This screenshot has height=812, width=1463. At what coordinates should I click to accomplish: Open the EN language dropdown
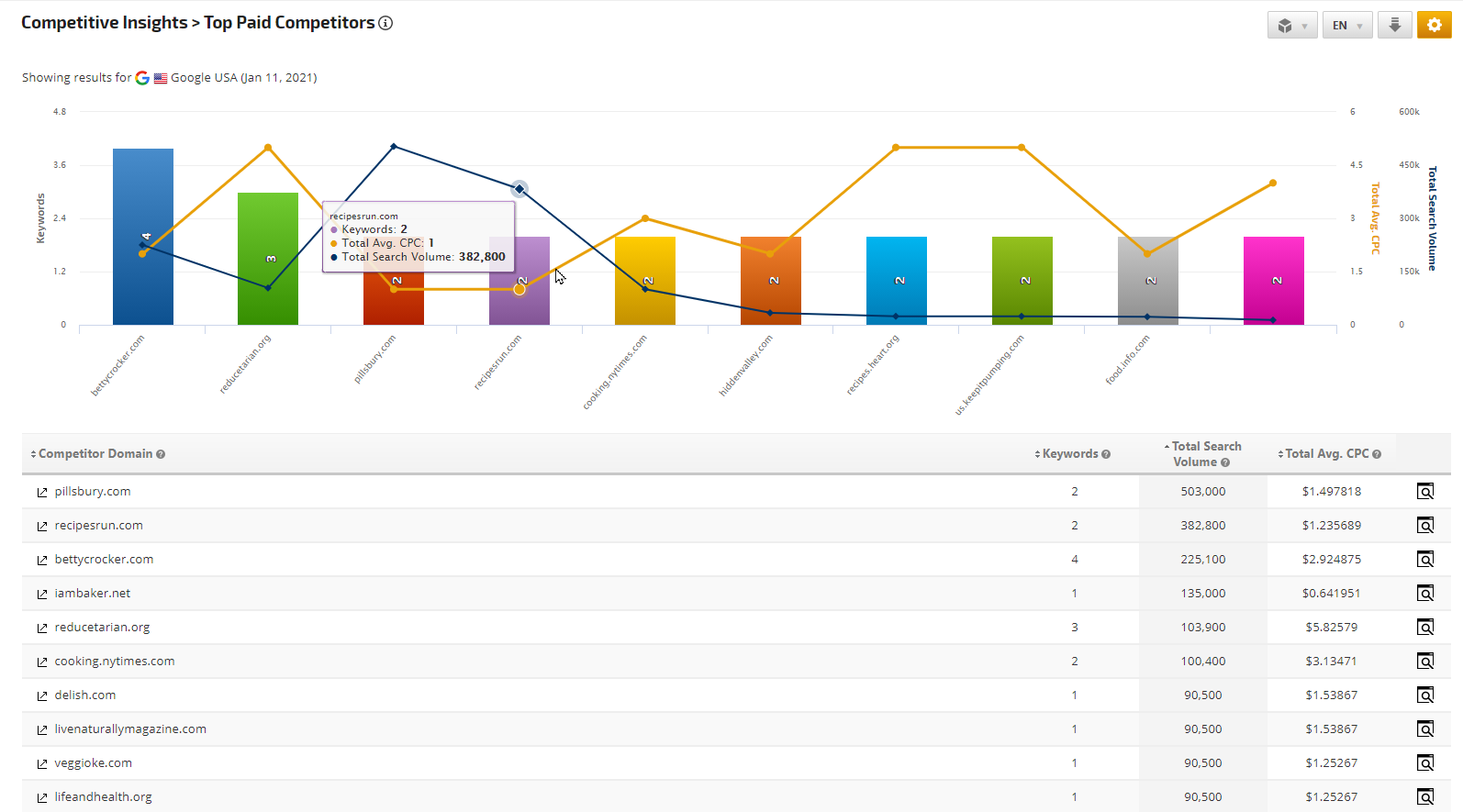pos(1346,25)
